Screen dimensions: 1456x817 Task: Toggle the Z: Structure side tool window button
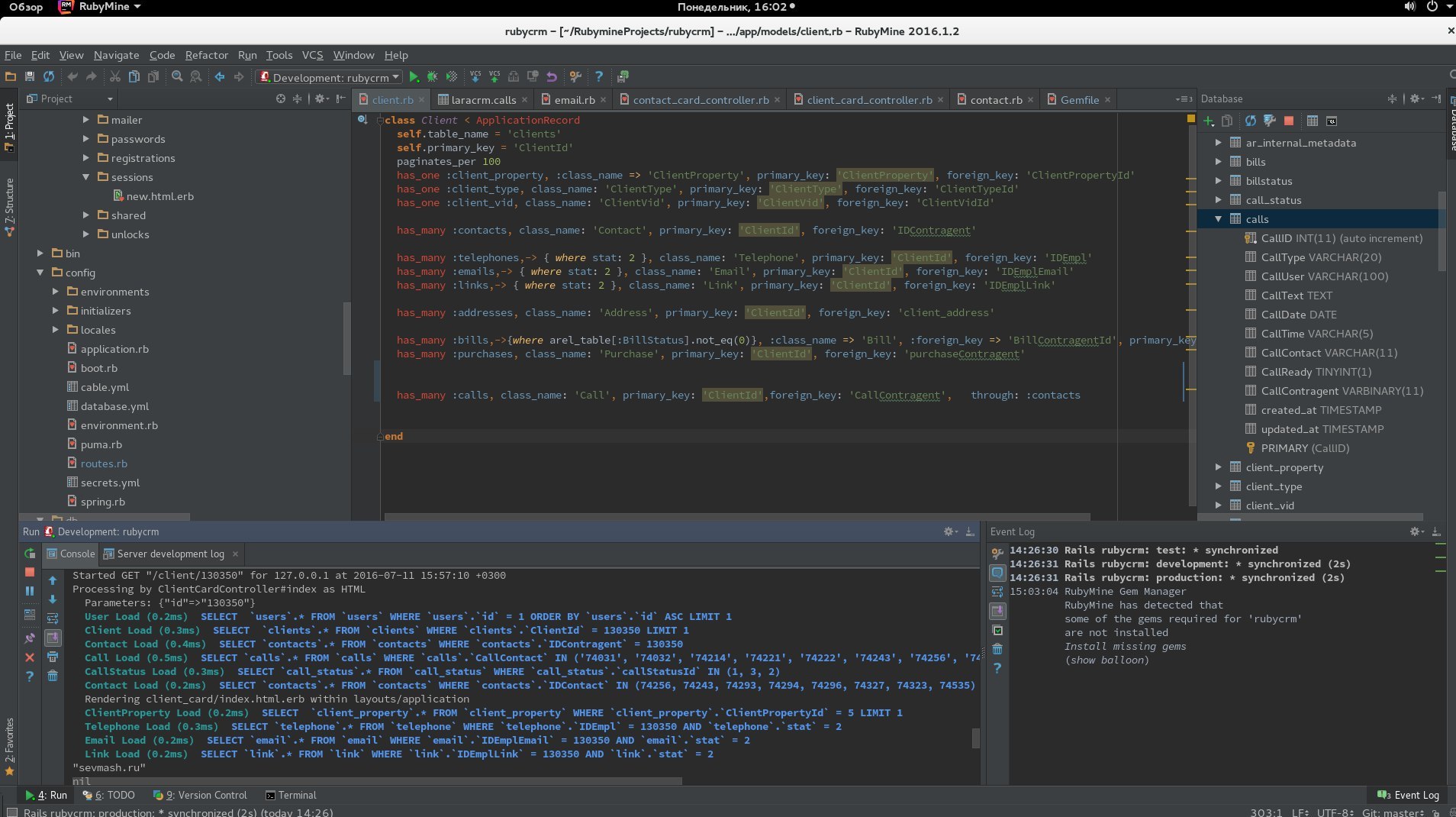[9, 208]
